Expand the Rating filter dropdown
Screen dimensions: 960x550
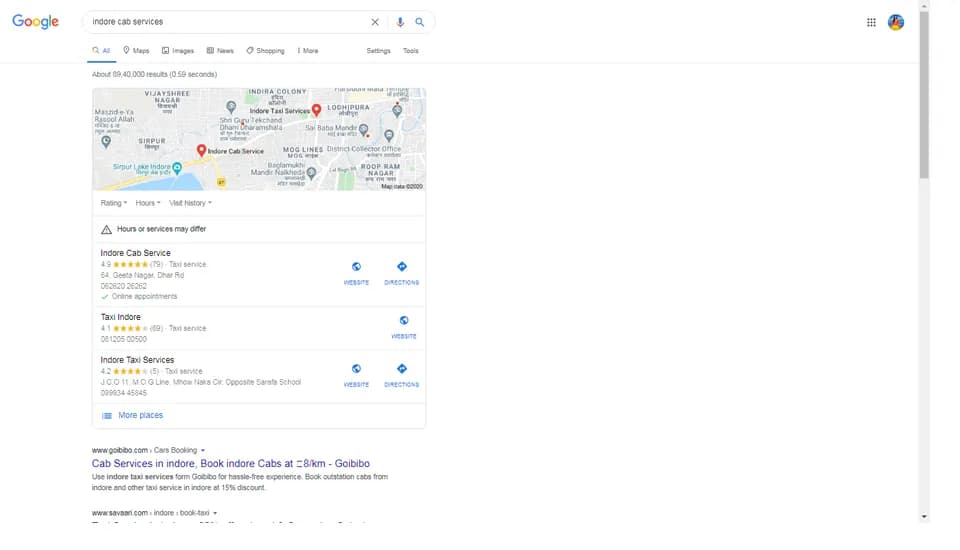(x=114, y=203)
